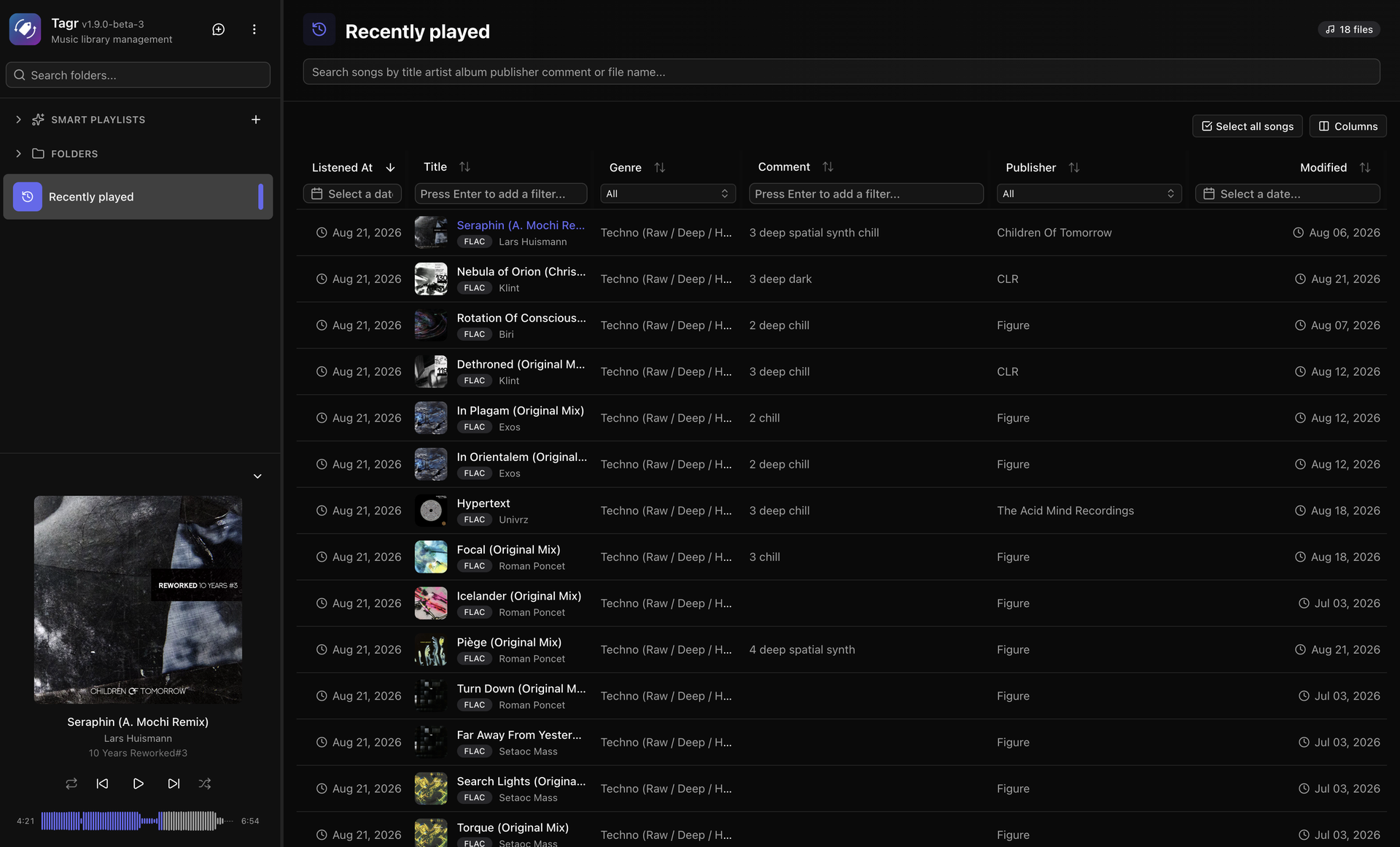Image resolution: width=1400 pixels, height=847 pixels.
Task: Seek within the playback waveform
Action: coord(137,821)
